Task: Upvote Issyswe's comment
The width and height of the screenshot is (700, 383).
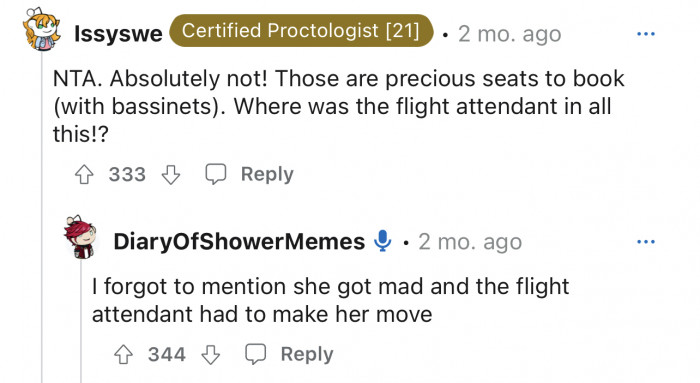Action: click(84, 175)
